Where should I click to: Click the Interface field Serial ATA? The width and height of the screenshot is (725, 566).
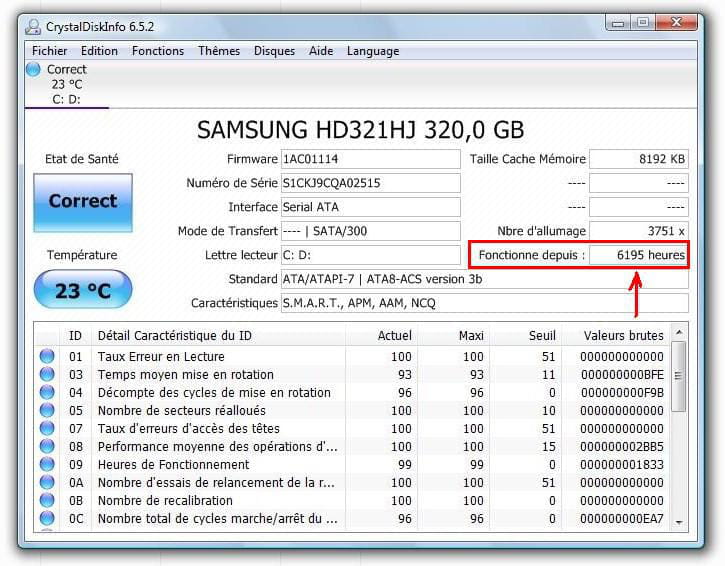tap(371, 207)
